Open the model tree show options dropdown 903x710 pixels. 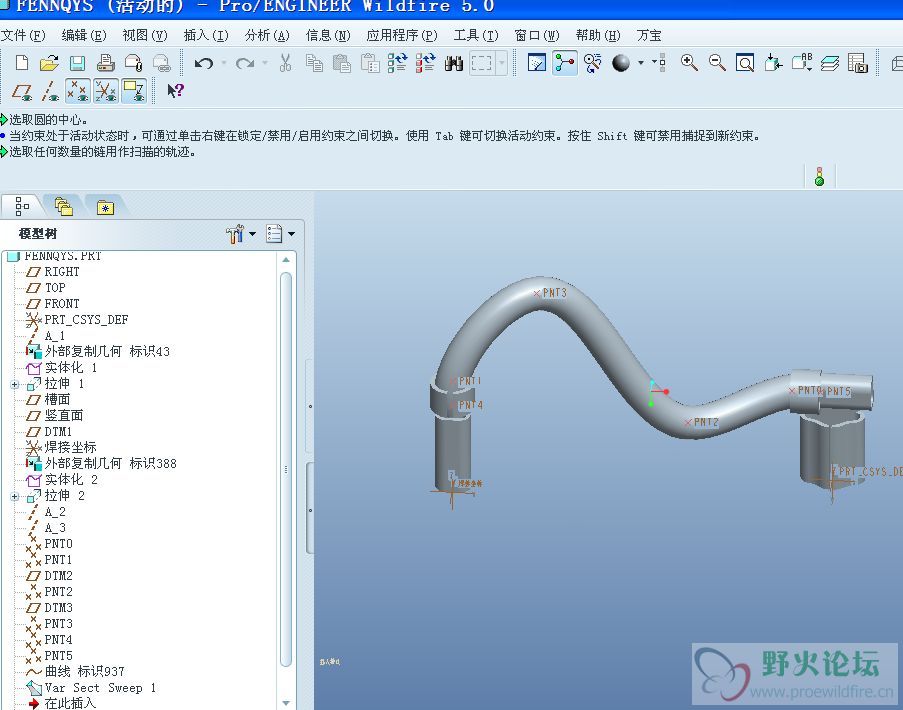(x=280, y=234)
